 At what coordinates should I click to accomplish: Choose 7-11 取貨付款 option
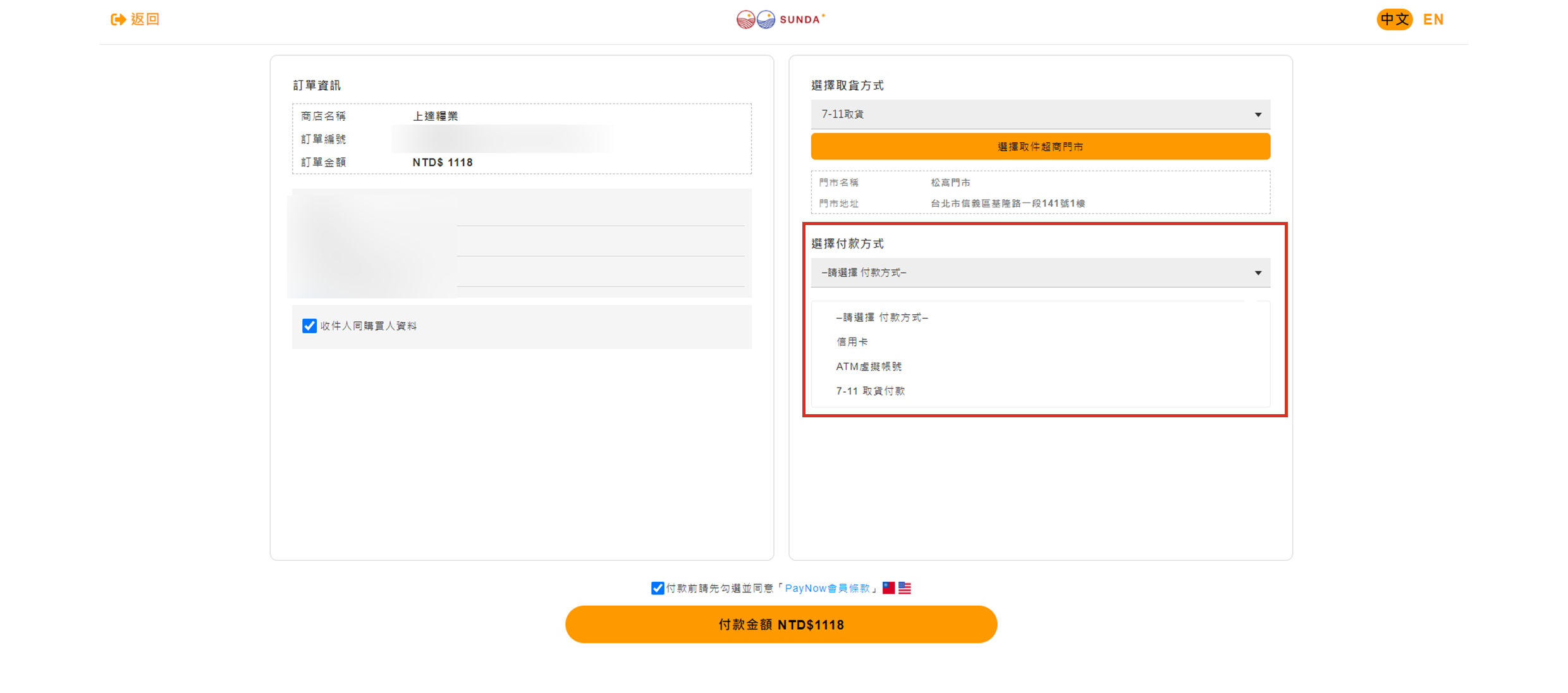click(870, 391)
